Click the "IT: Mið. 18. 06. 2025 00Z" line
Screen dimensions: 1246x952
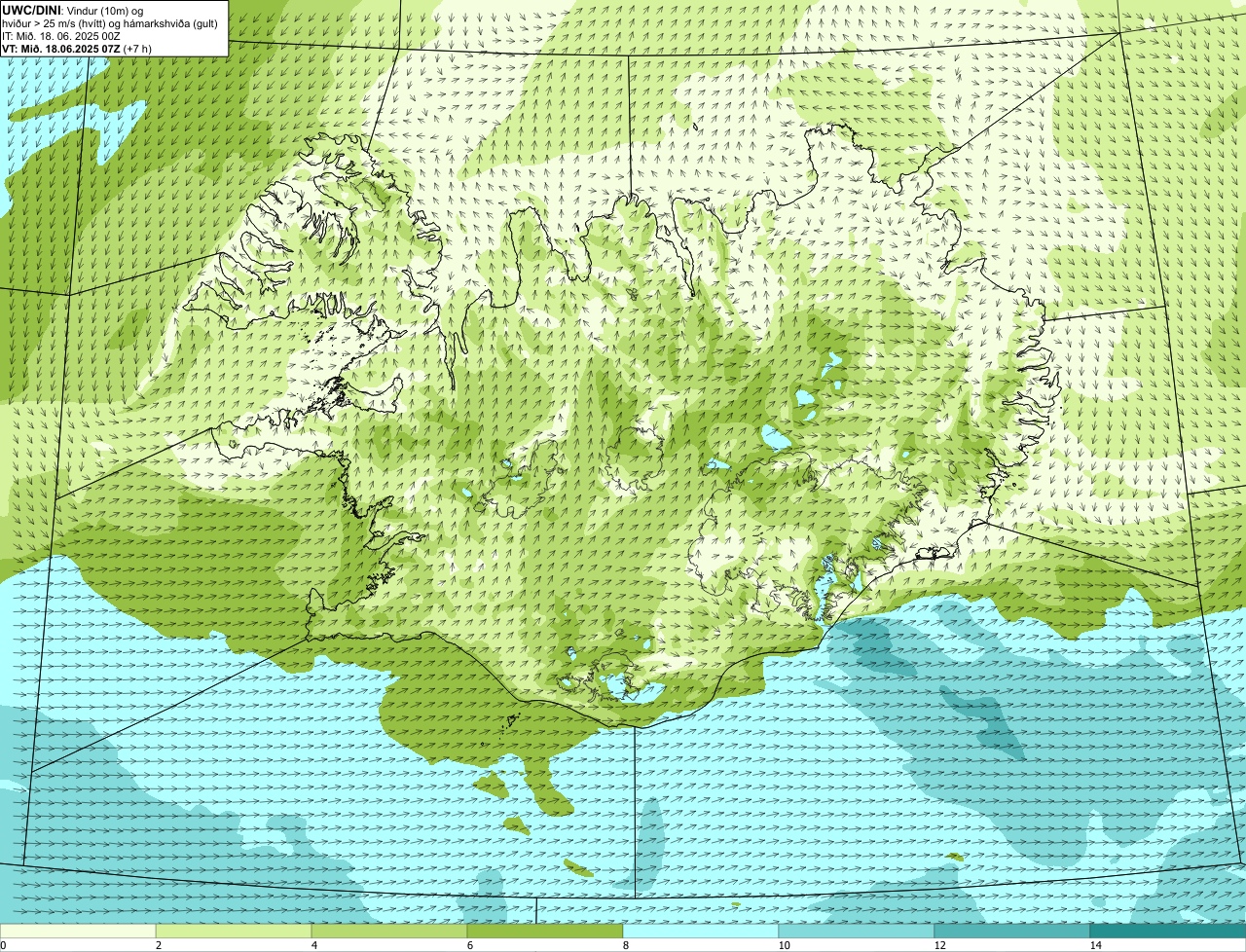tap(61, 36)
